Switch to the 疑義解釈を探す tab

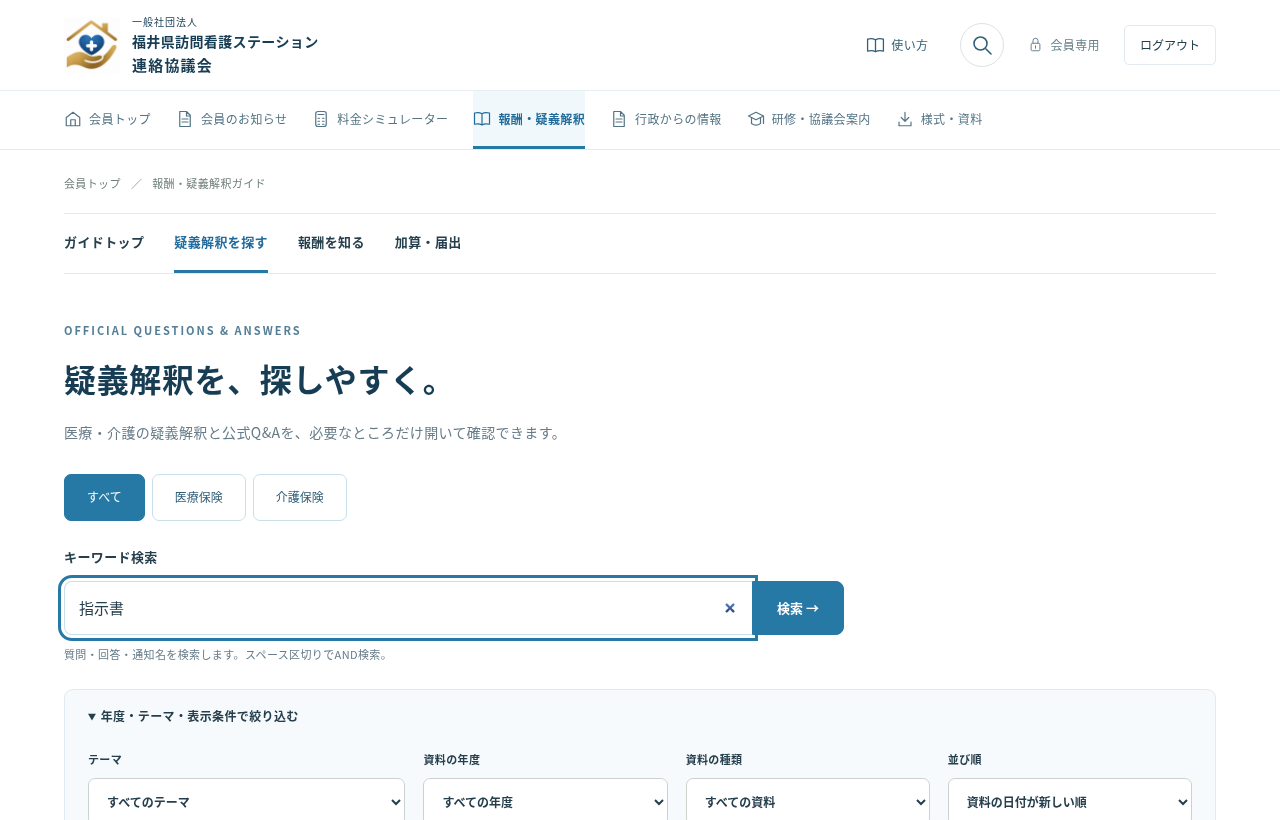221,243
